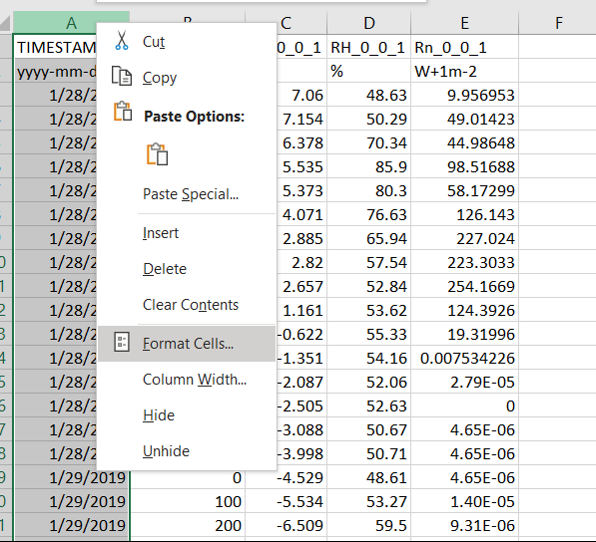The width and height of the screenshot is (596, 542).
Task: Choose Unhide from the menu
Action: 166,451
